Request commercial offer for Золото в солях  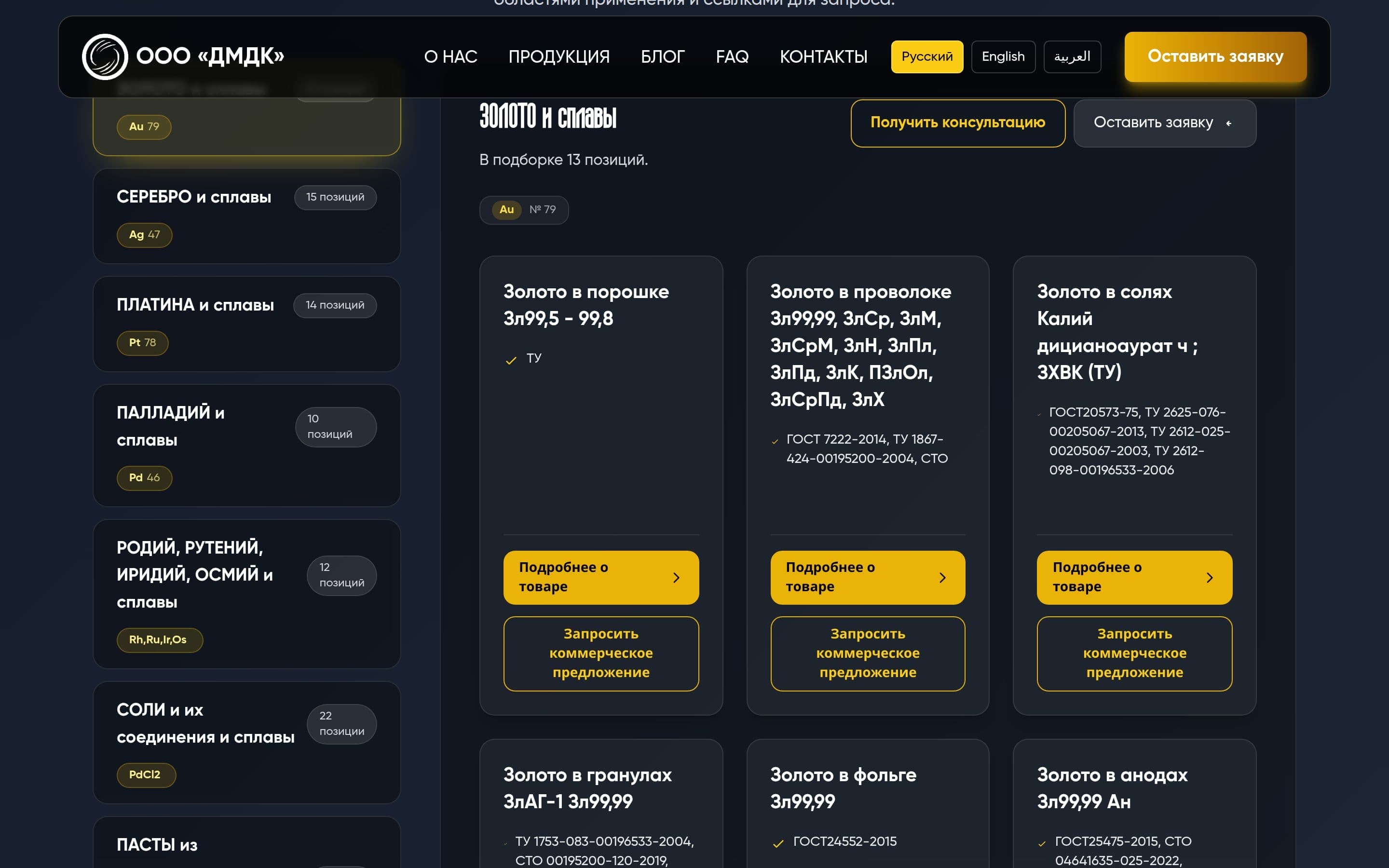click(x=1134, y=653)
